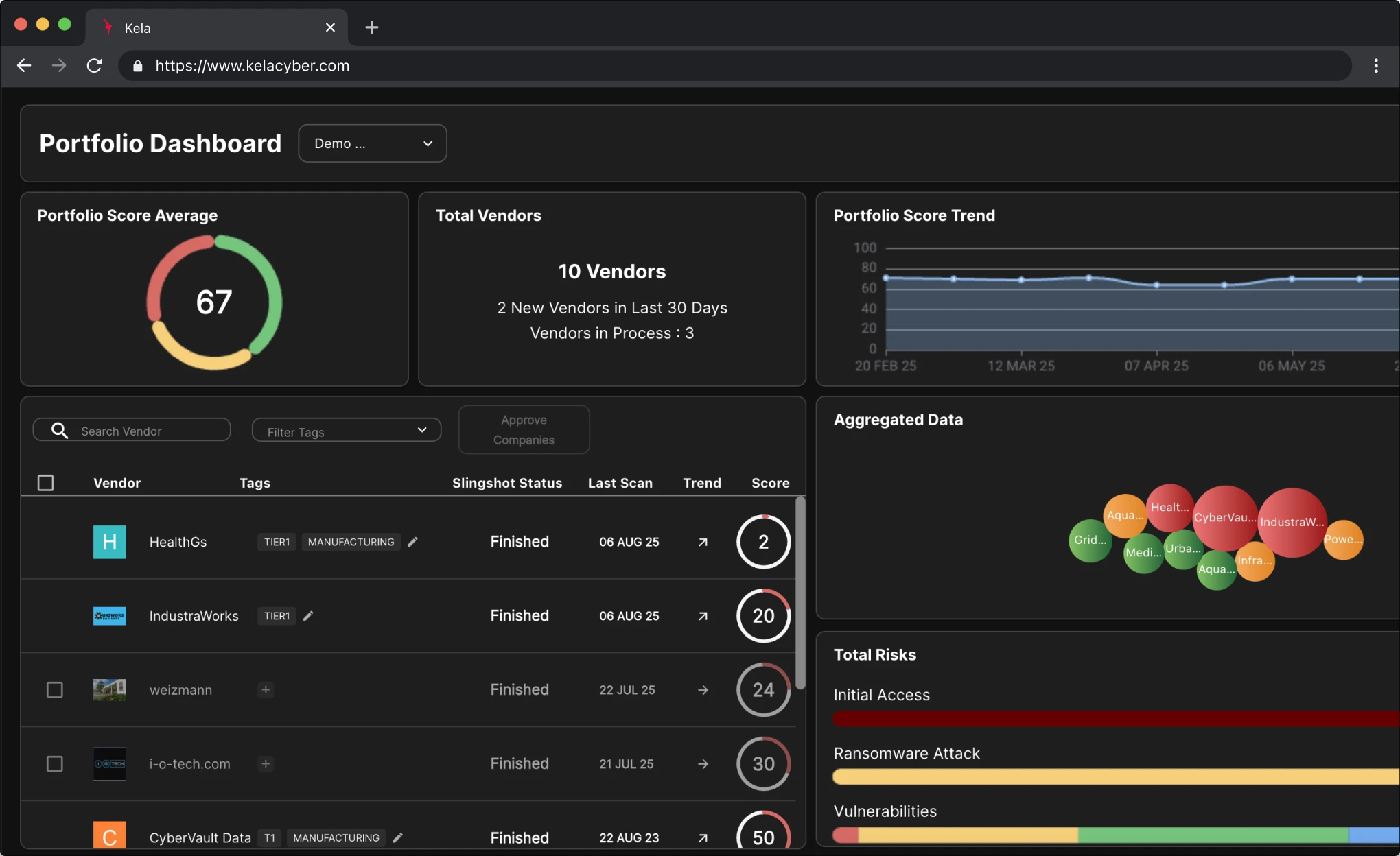Sort by Last Scan column header
Image resolution: width=1400 pixels, height=856 pixels.
(620, 483)
